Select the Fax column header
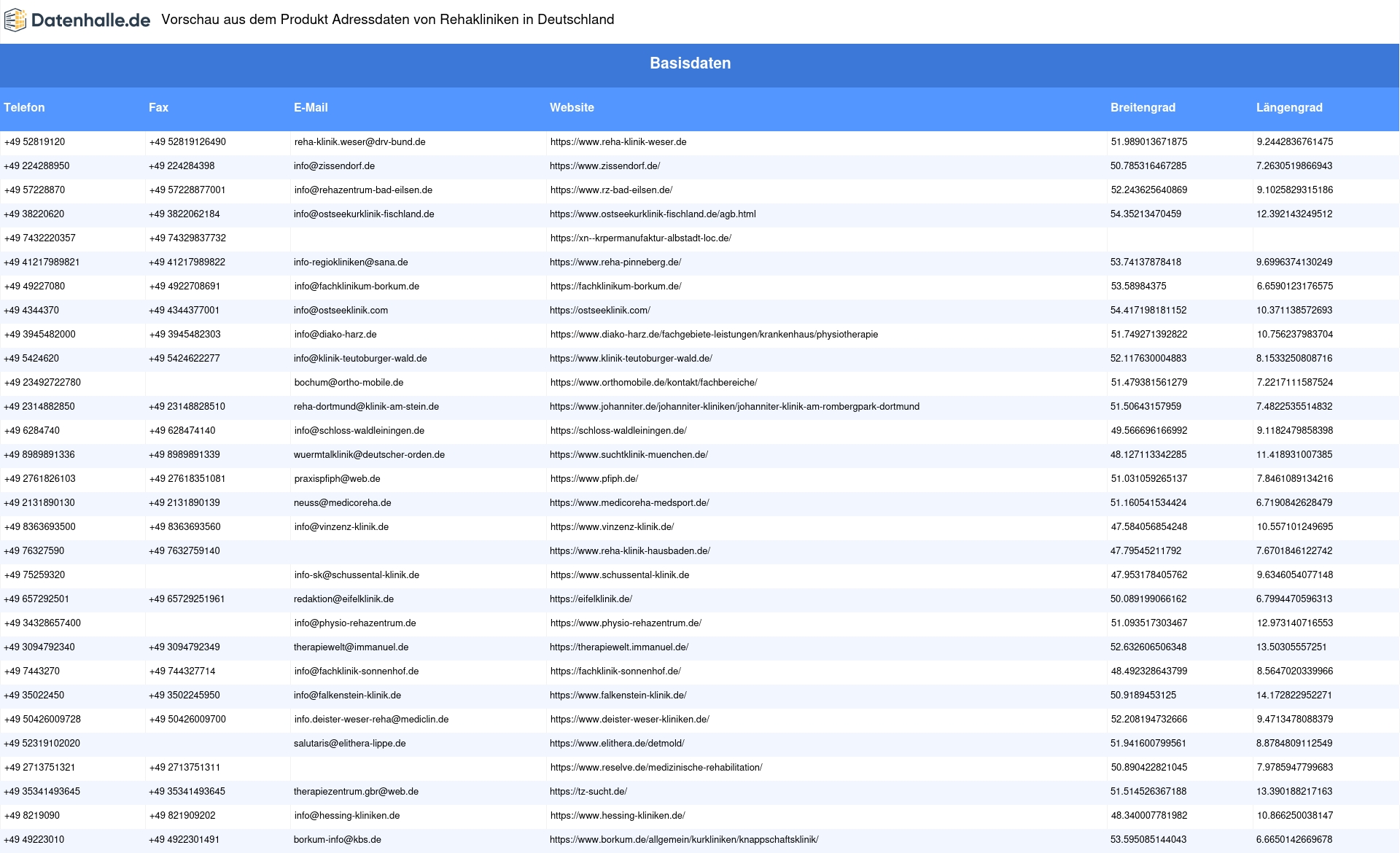The height and width of the screenshot is (853, 1400). (x=158, y=108)
